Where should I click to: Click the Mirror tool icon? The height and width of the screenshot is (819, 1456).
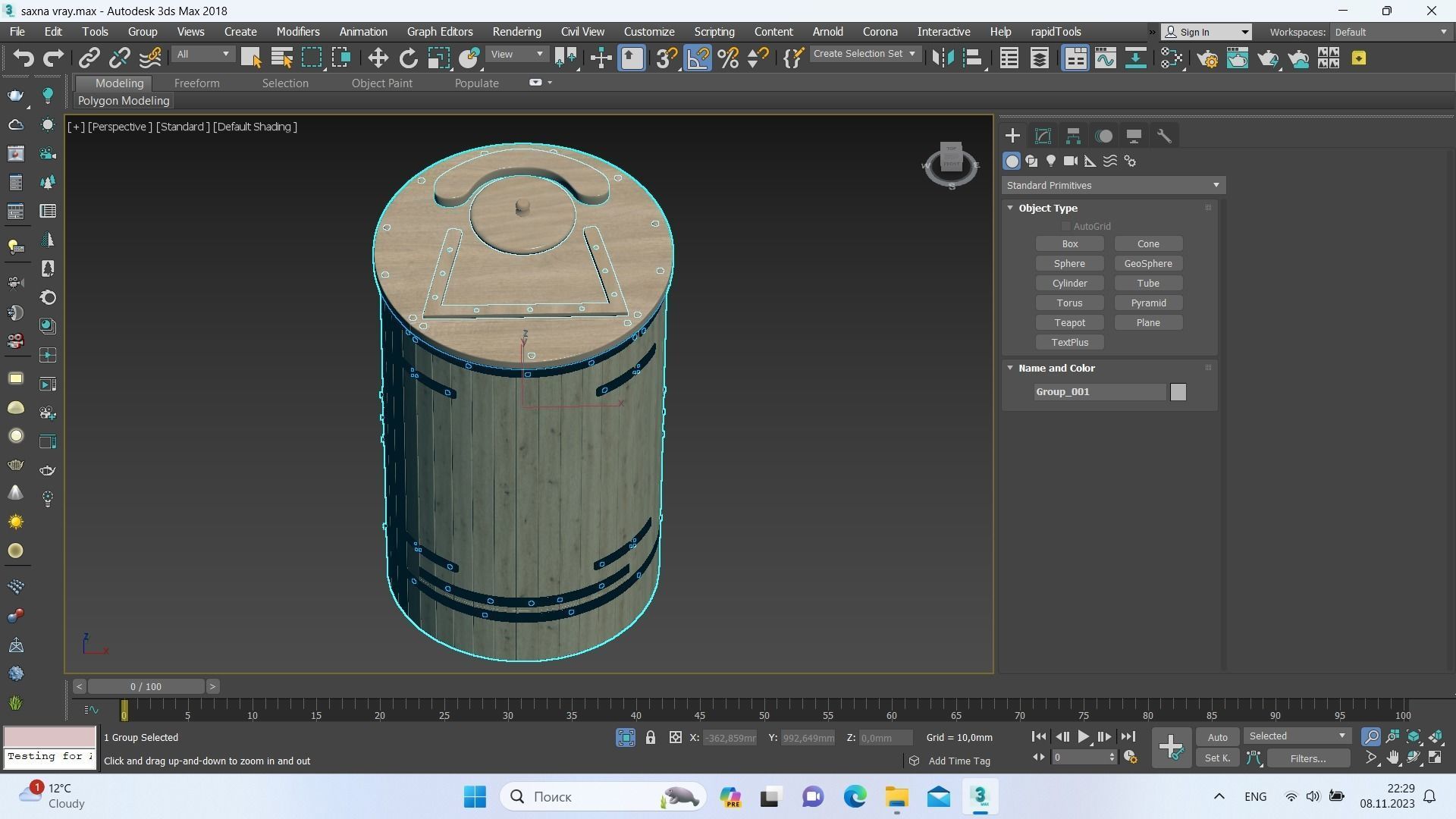click(x=943, y=58)
